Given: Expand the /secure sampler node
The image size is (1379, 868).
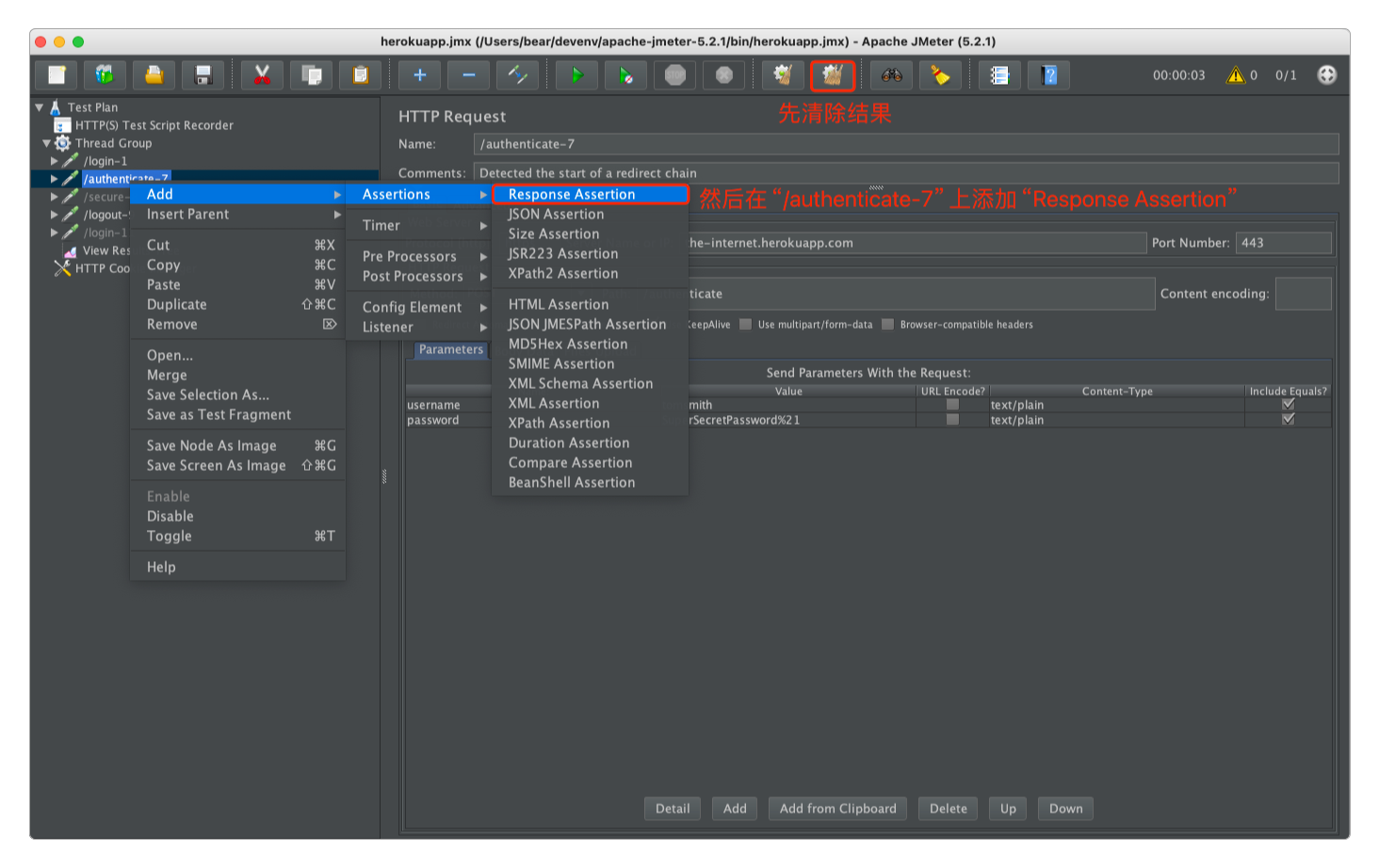Looking at the screenshot, I should (55, 197).
